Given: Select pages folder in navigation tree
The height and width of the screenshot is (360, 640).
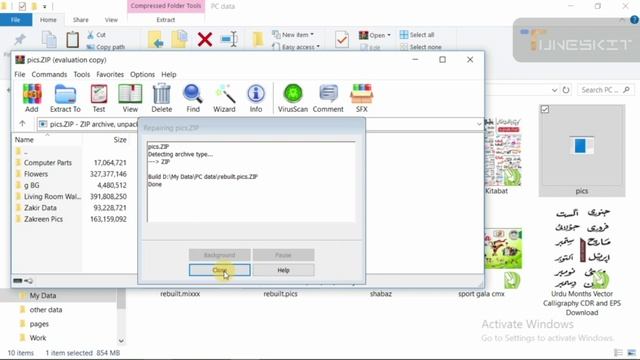Looking at the screenshot, I should coord(39,324).
